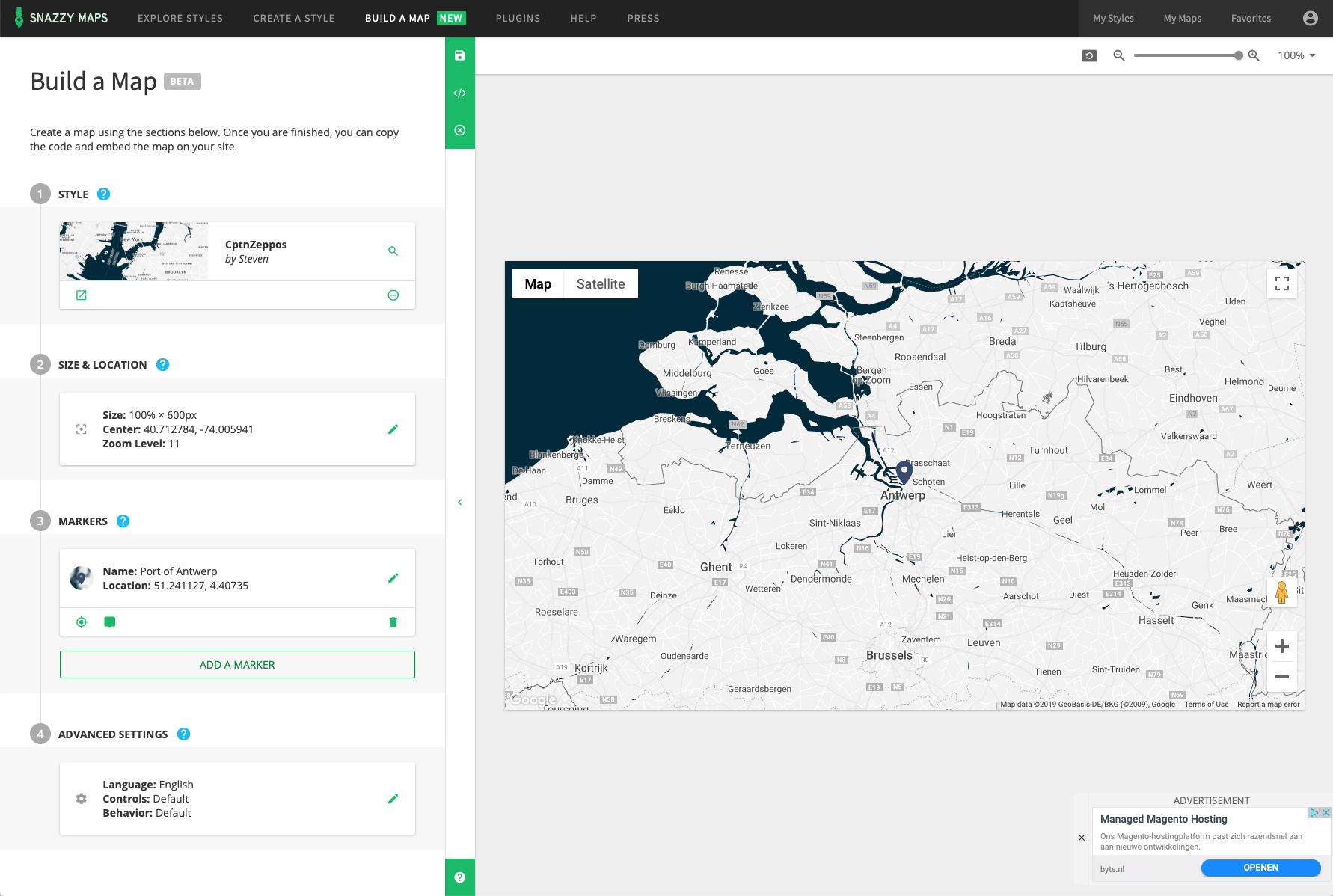Image resolution: width=1333 pixels, height=896 pixels.
Task: Delete the Port of Antwerp marker
Action: tap(393, 622)
